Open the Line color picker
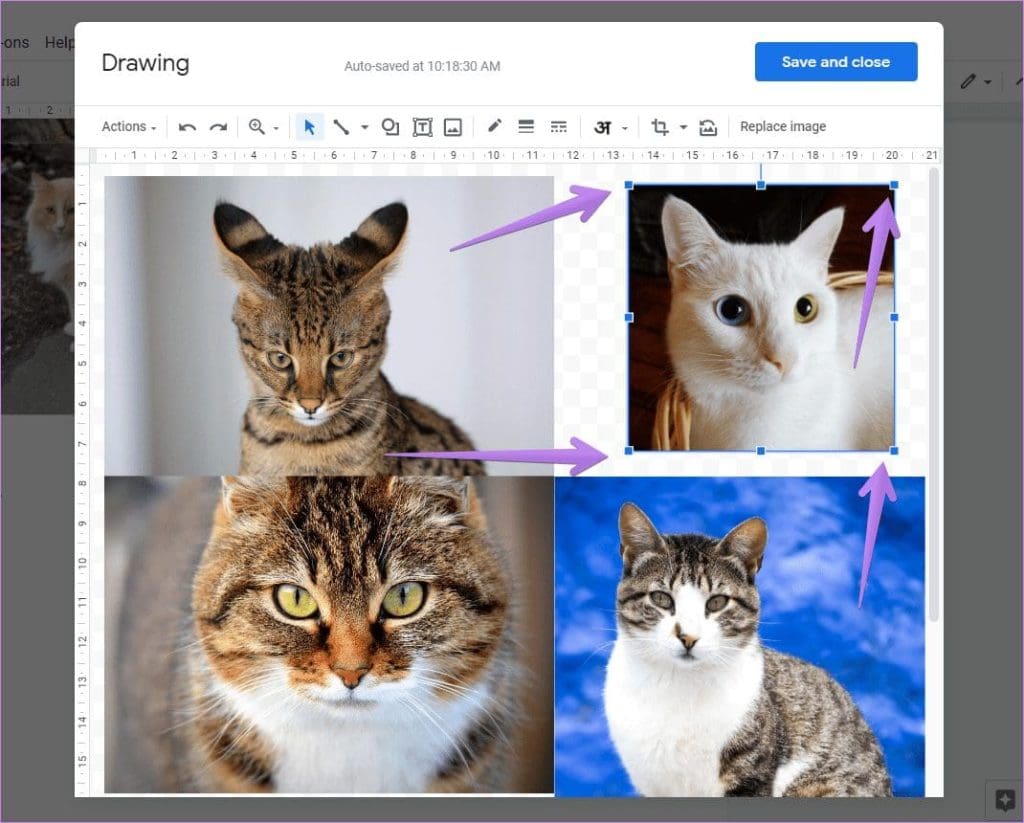The width and height of the screenshot is (1024, 823). pyautogui.click(x=494, y=127)
